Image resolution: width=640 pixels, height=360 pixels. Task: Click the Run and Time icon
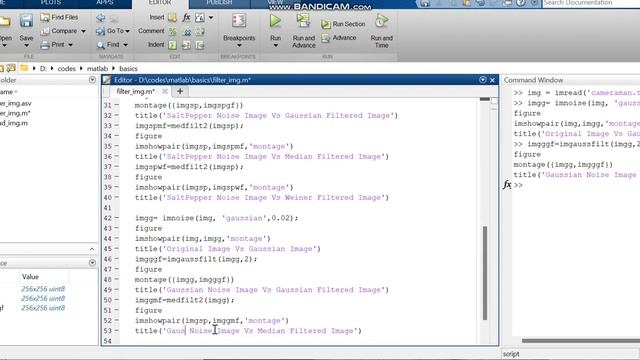tap(381, 21)
